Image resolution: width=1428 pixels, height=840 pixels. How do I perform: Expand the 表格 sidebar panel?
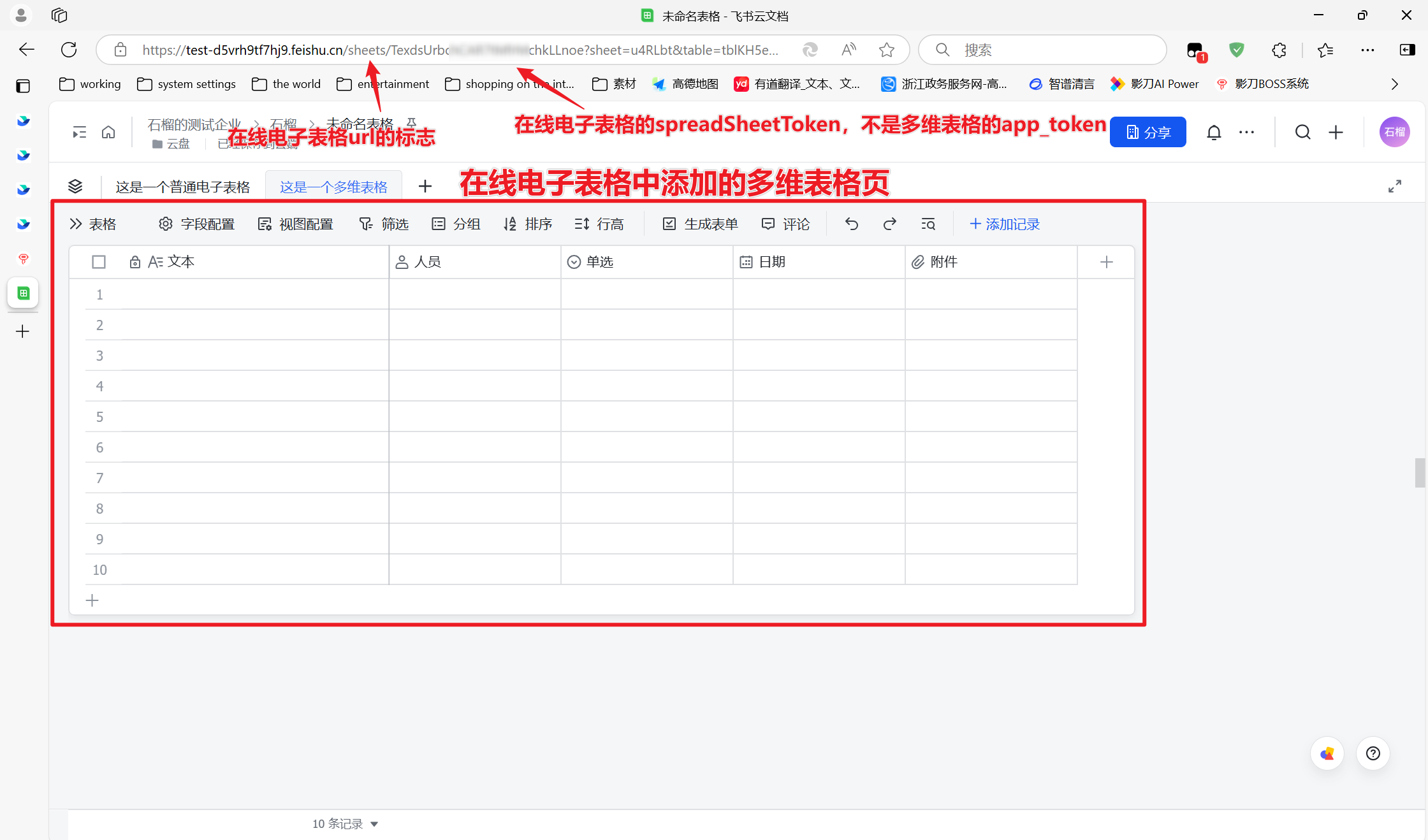92,224
